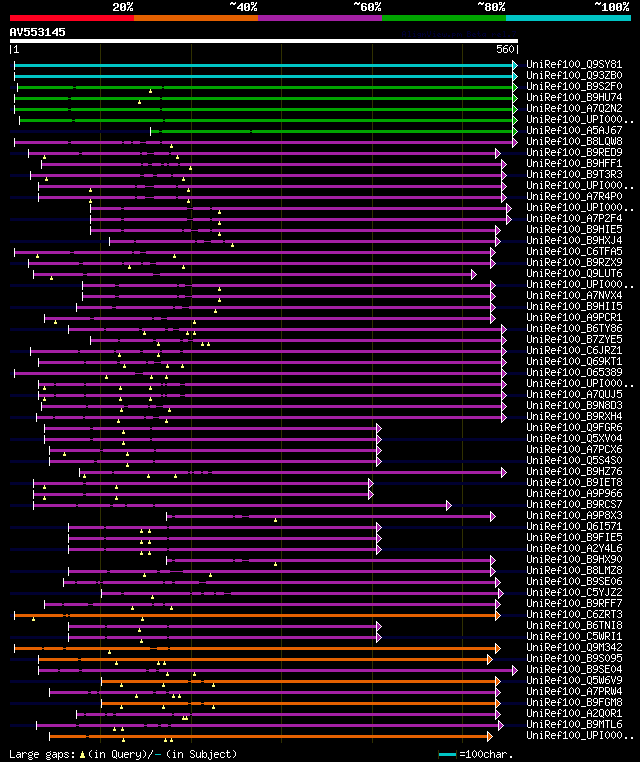This screenshot has height=762, width=640.
Task: Select hit label UniRef100_A9P8X3
Action: 574,515
